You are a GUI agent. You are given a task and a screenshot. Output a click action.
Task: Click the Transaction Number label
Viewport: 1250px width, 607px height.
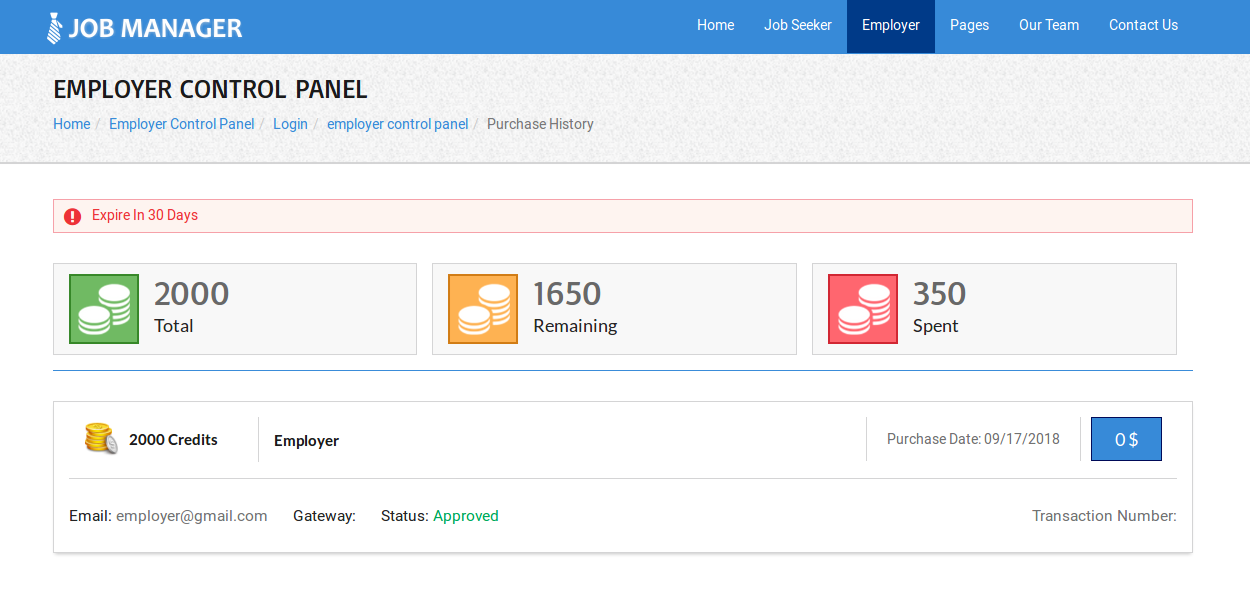pyautogui.click(x=1104, y=516)
